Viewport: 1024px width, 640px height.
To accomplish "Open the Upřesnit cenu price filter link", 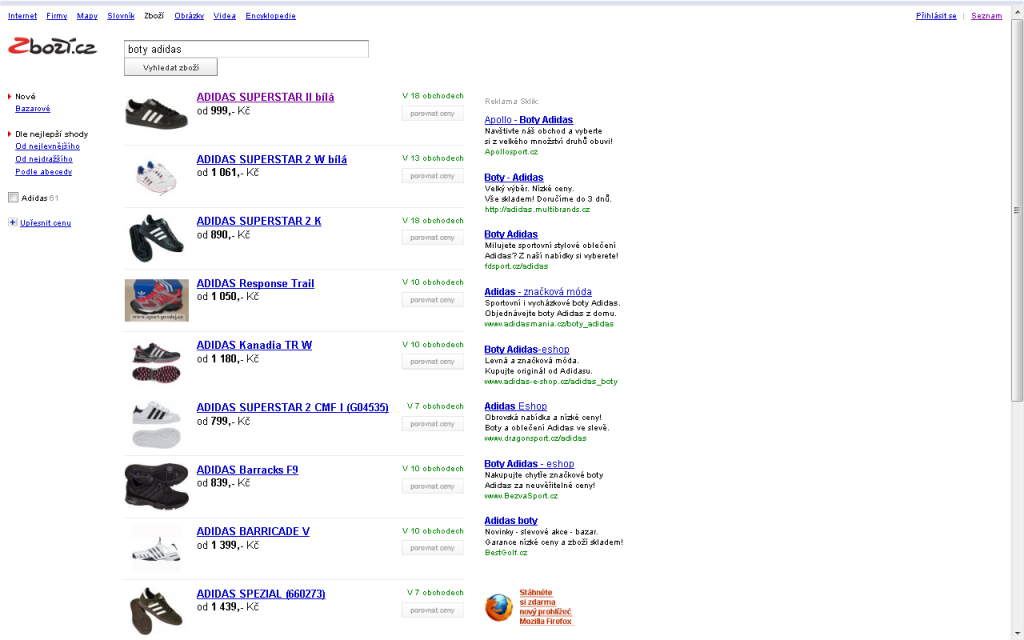I will (45, 223).
